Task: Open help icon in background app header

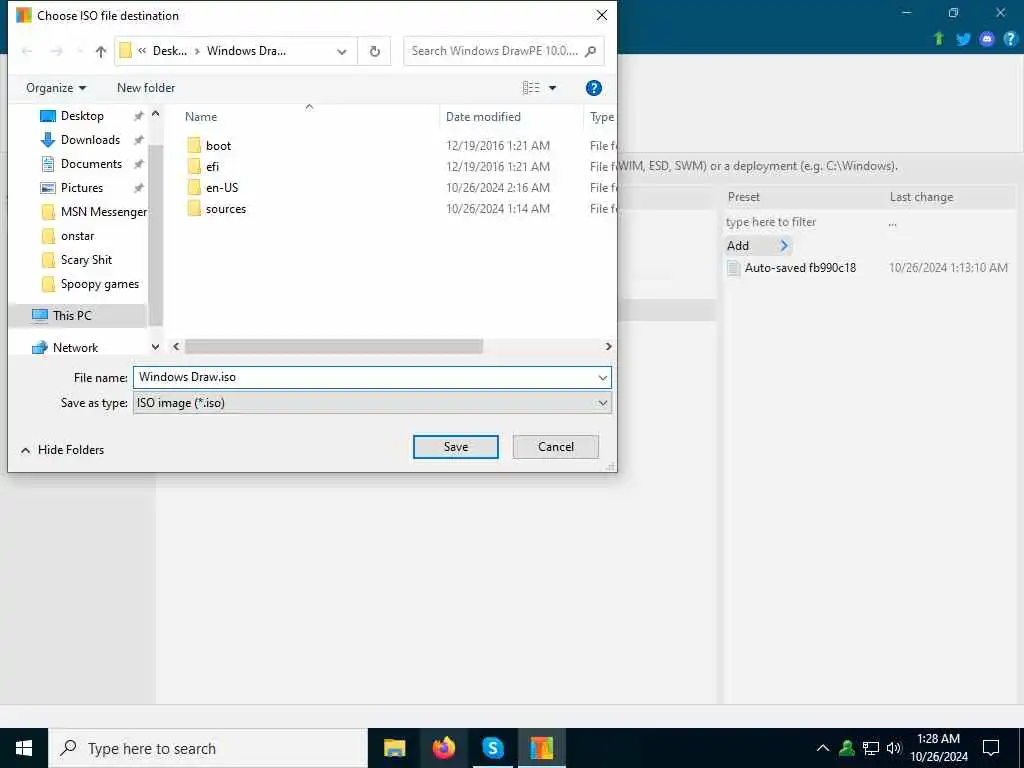Action: pos(1010,39)
